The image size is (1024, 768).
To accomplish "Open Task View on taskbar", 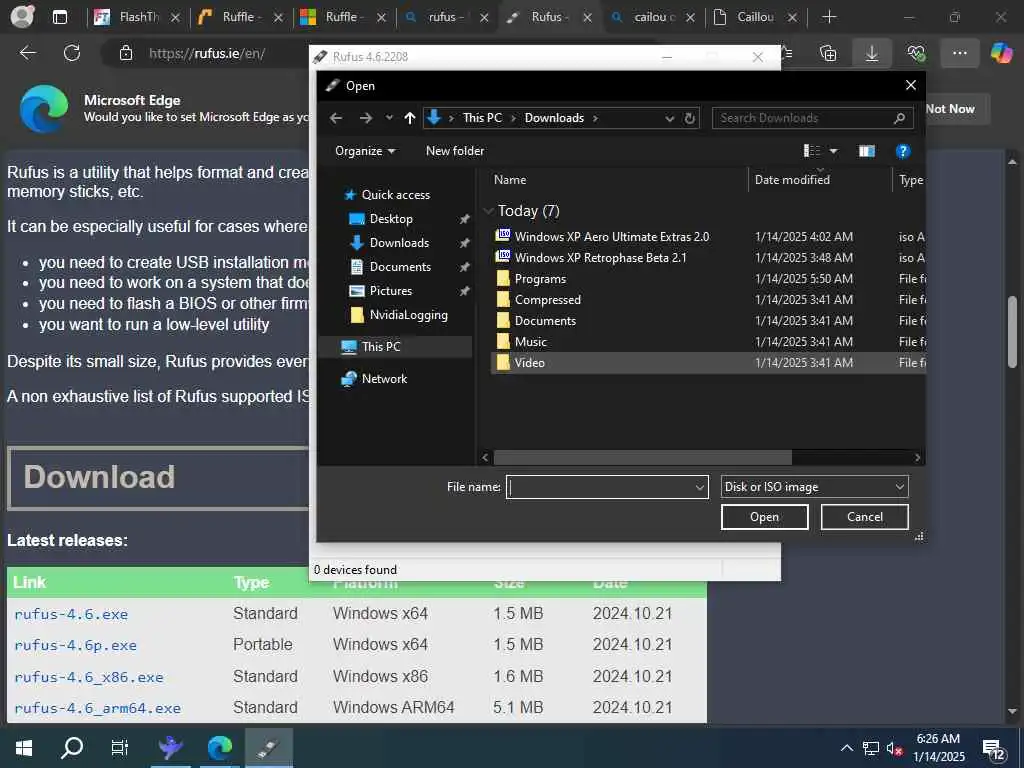I will (120, 748).
